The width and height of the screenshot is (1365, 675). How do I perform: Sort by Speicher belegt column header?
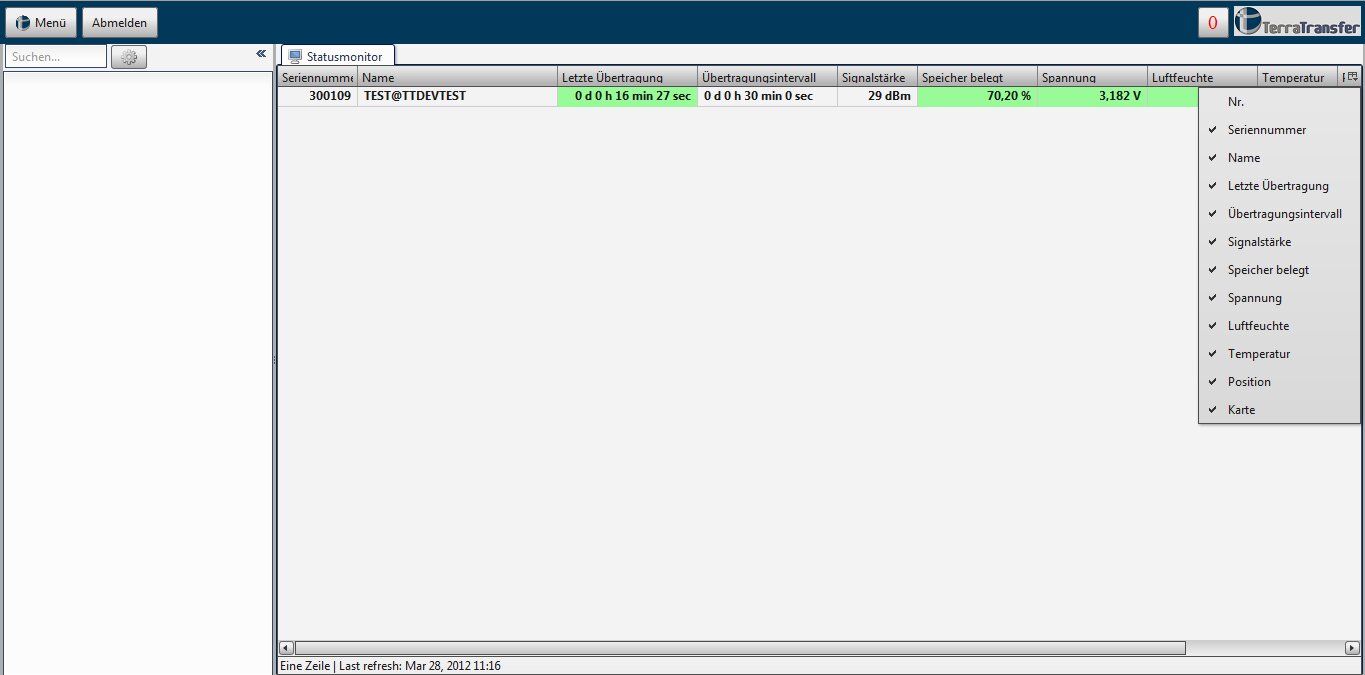coord(977,77)
